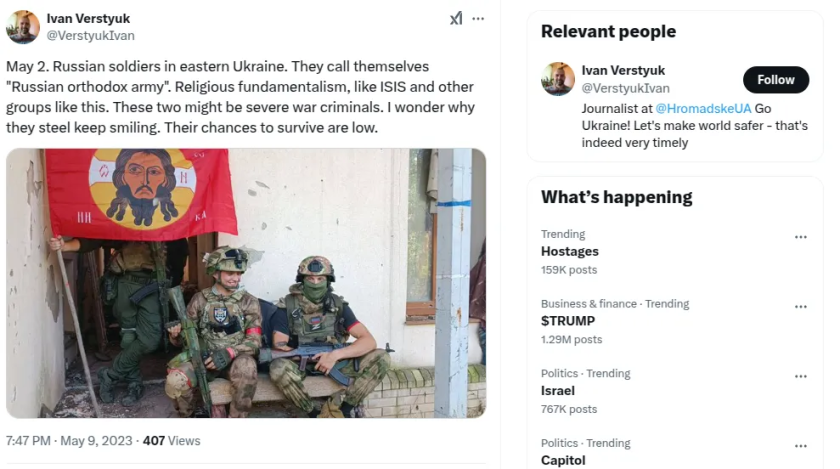
Task: Click the avatar in Relevant people
Action: (x=558, y=79)
